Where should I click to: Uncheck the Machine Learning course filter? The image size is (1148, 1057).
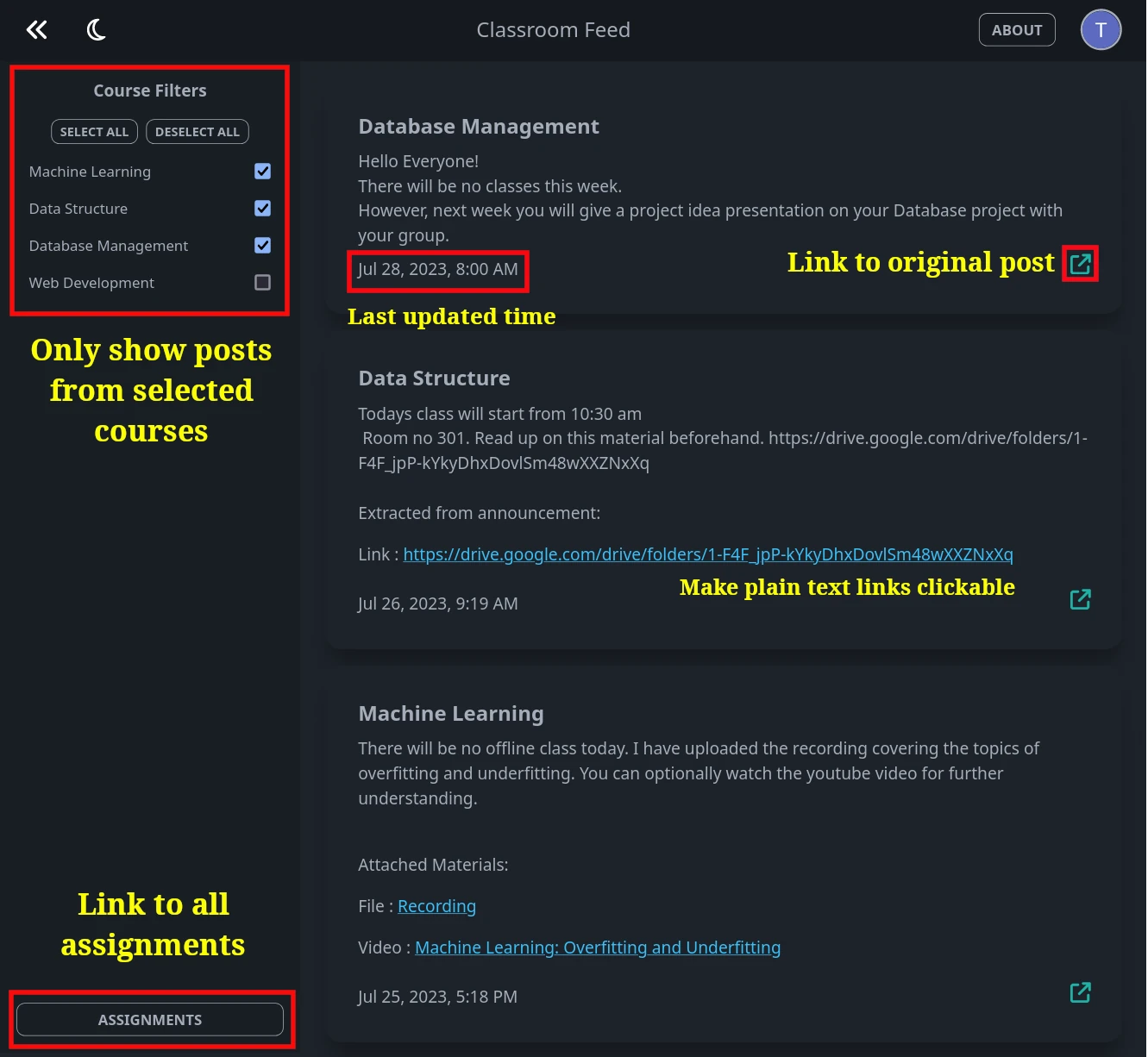[263, 172]
